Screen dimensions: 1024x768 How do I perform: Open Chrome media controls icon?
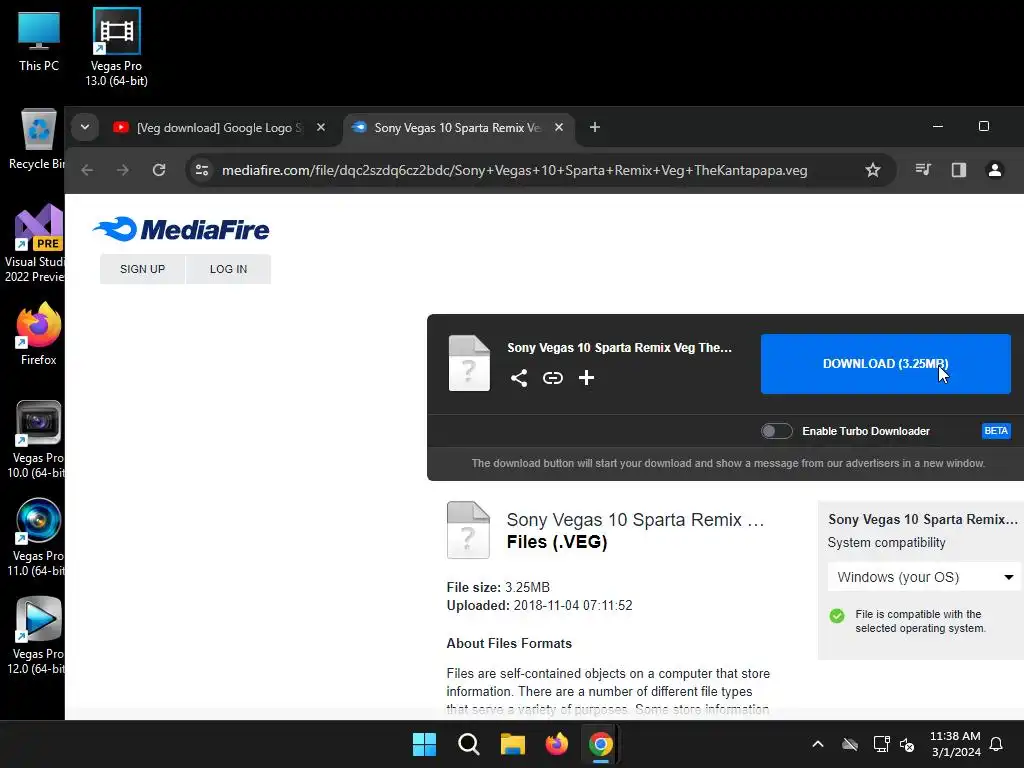tap(923, 170)
